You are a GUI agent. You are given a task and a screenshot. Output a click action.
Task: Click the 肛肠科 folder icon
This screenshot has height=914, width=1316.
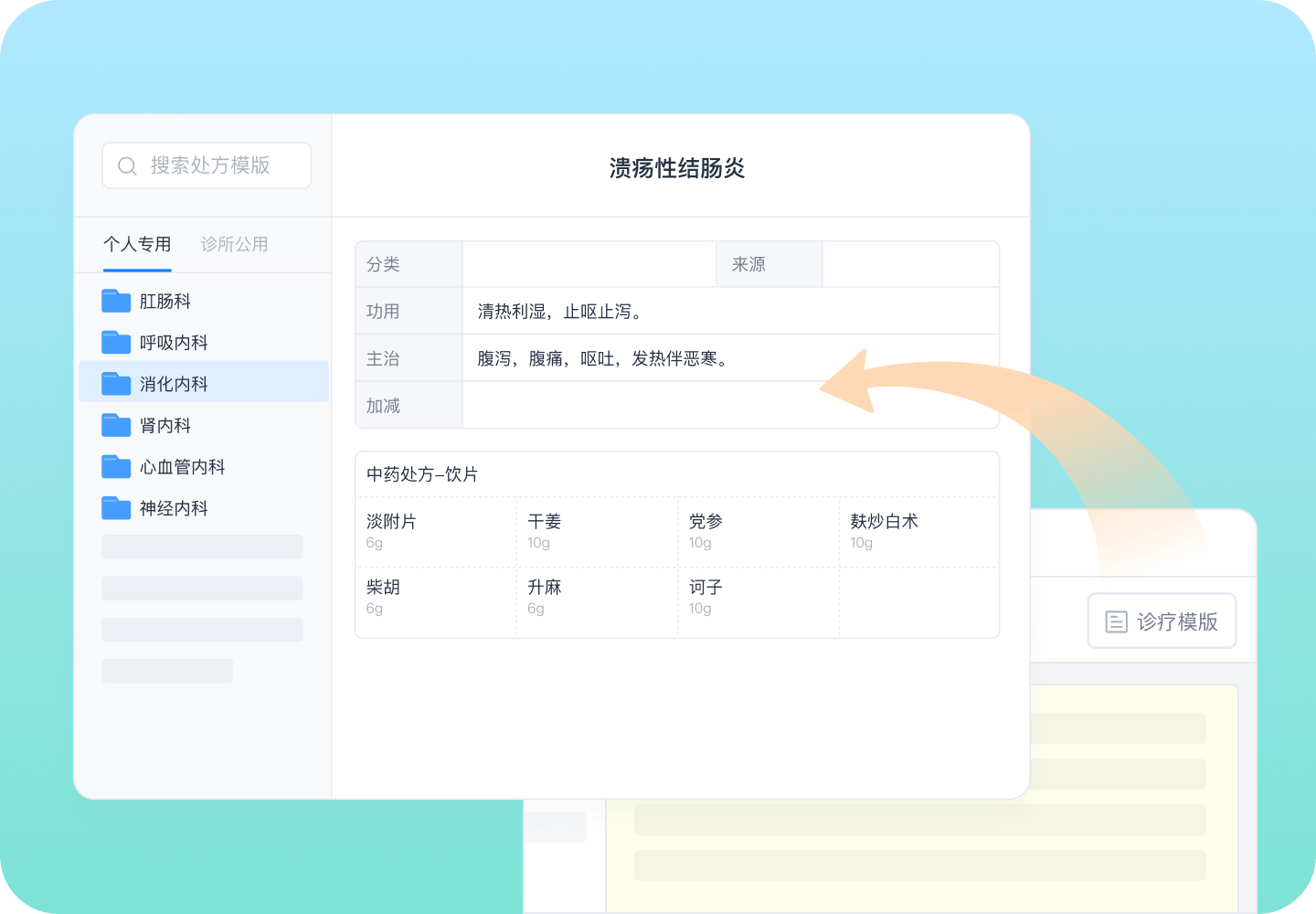pos(116,301)
